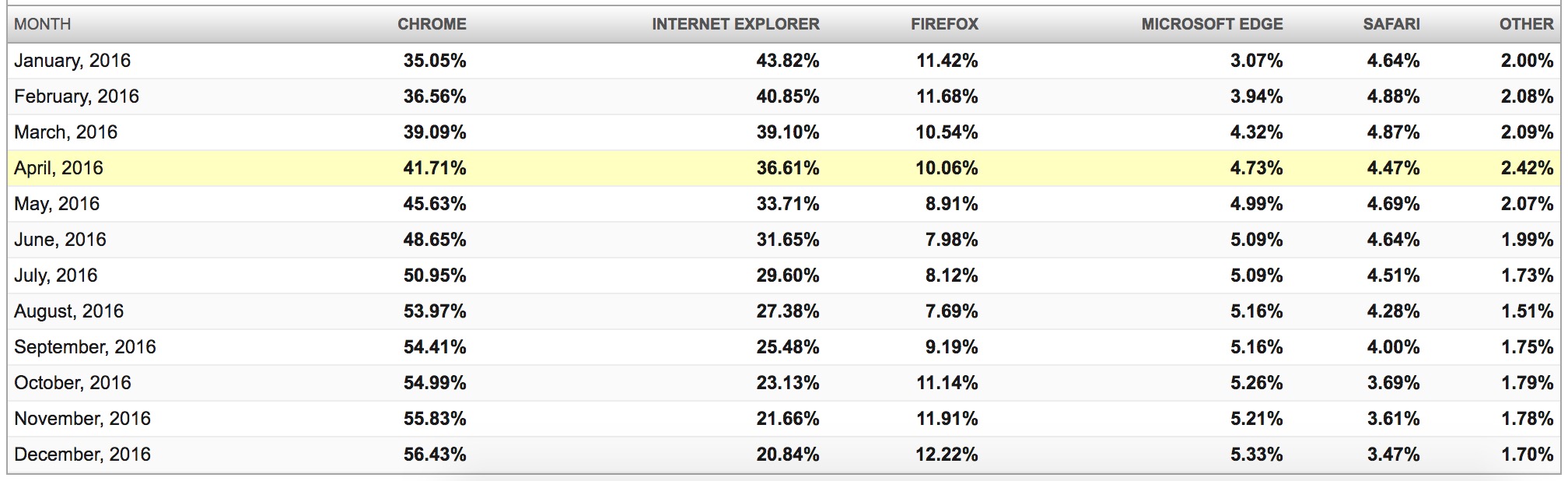This screenshot has width=1568, height=481.
Task: Click Internet Explorer's 43.82% January value
Action: coord(787,61)
